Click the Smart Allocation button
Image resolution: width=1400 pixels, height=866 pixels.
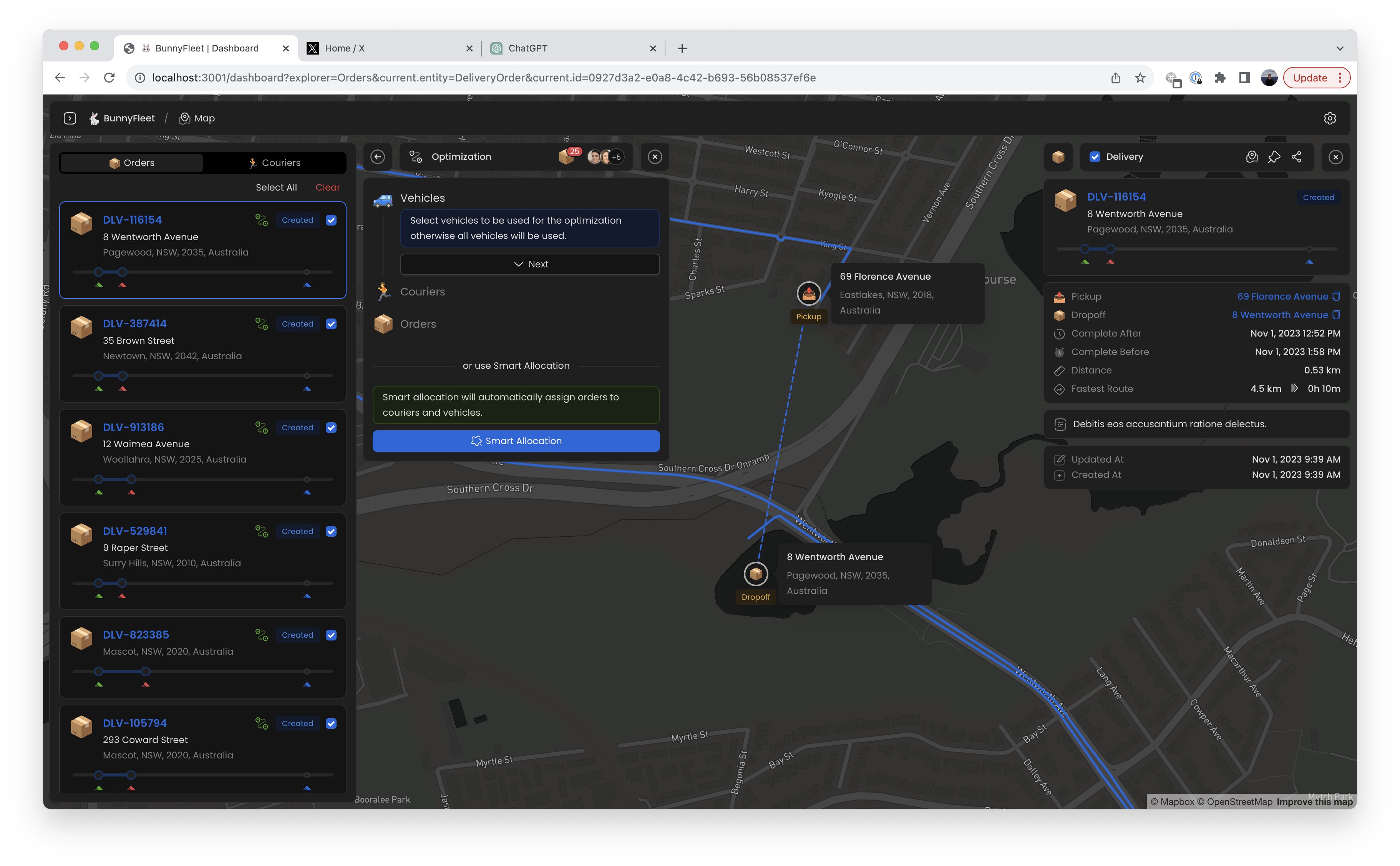pyautogui.click(x=516, y=441)
